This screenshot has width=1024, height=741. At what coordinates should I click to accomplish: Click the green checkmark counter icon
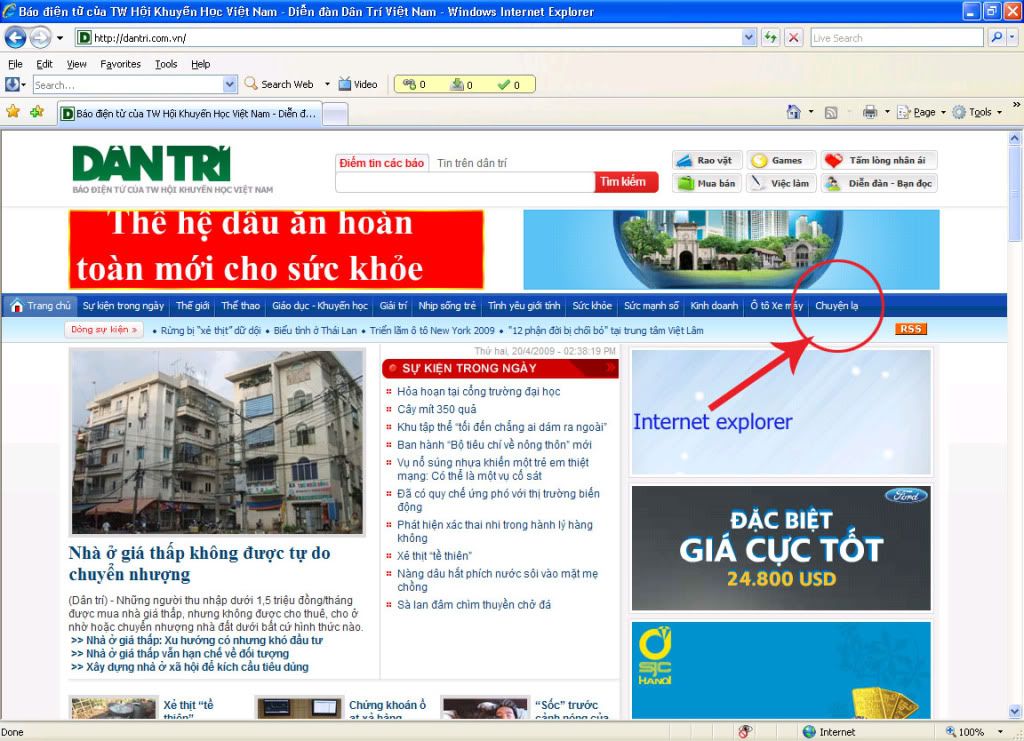[x=504, y=85]
